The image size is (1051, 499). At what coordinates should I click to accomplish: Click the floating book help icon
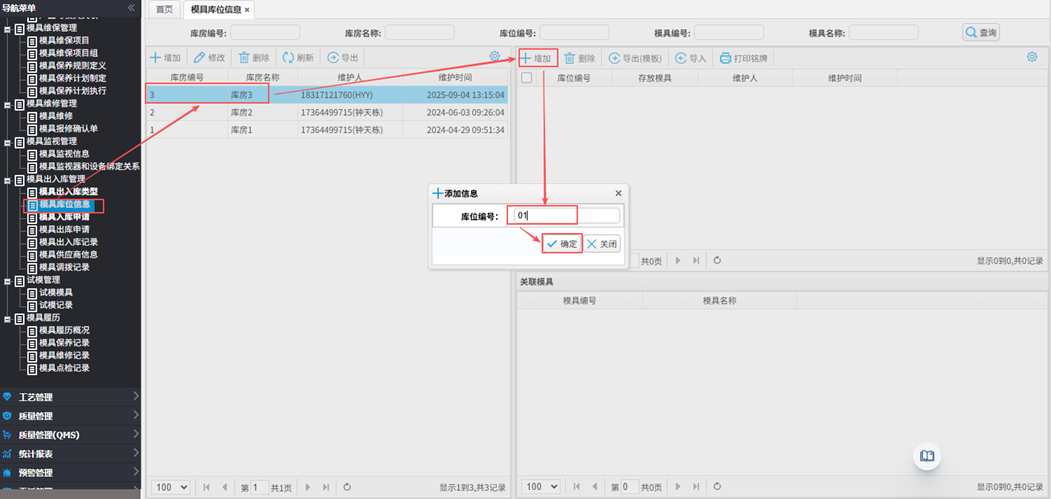[927, 456]
